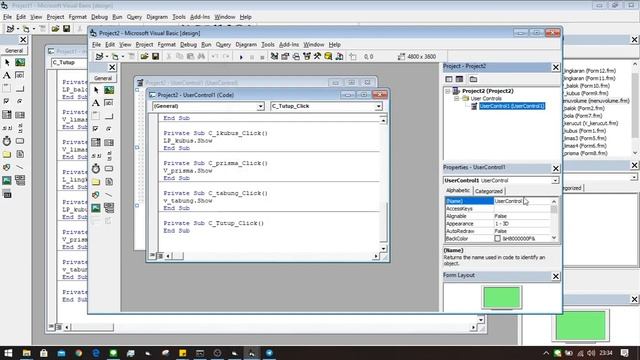Pick the TextBox control in Project2 toolbox
Image resolution: width=640 pixels, height=360 pixels.
109,103
